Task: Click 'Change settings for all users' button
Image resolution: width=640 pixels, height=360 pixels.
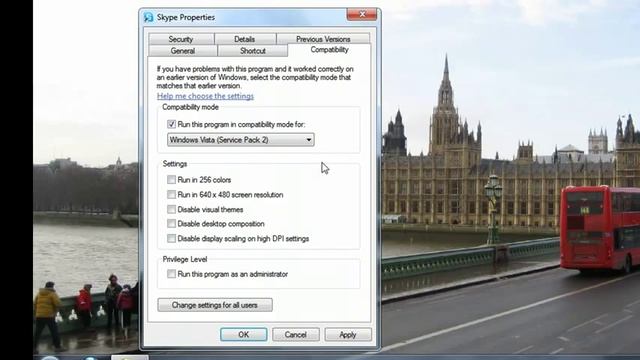Action: (x=215, y=305)
